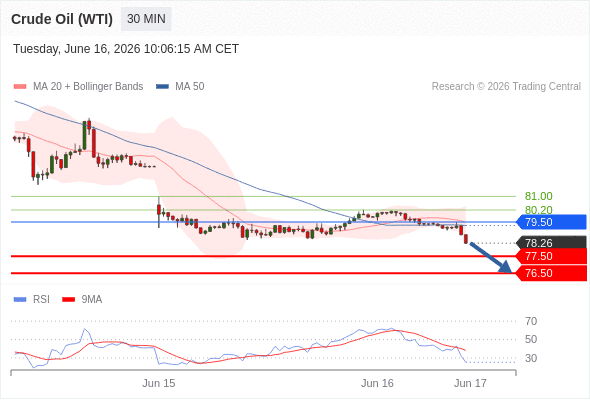Click the Crude Oil (WTI) title

62,19
